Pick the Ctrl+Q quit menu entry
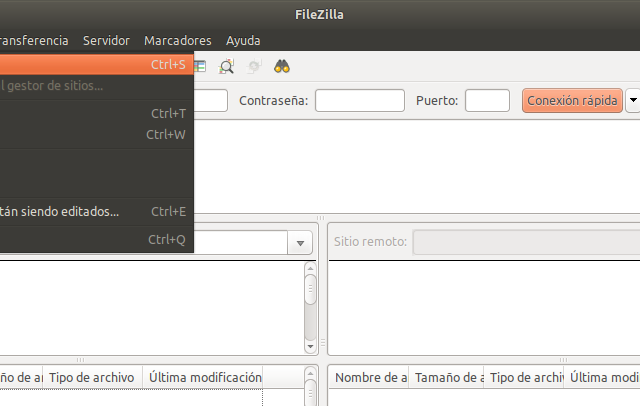 tap(96, 240)
